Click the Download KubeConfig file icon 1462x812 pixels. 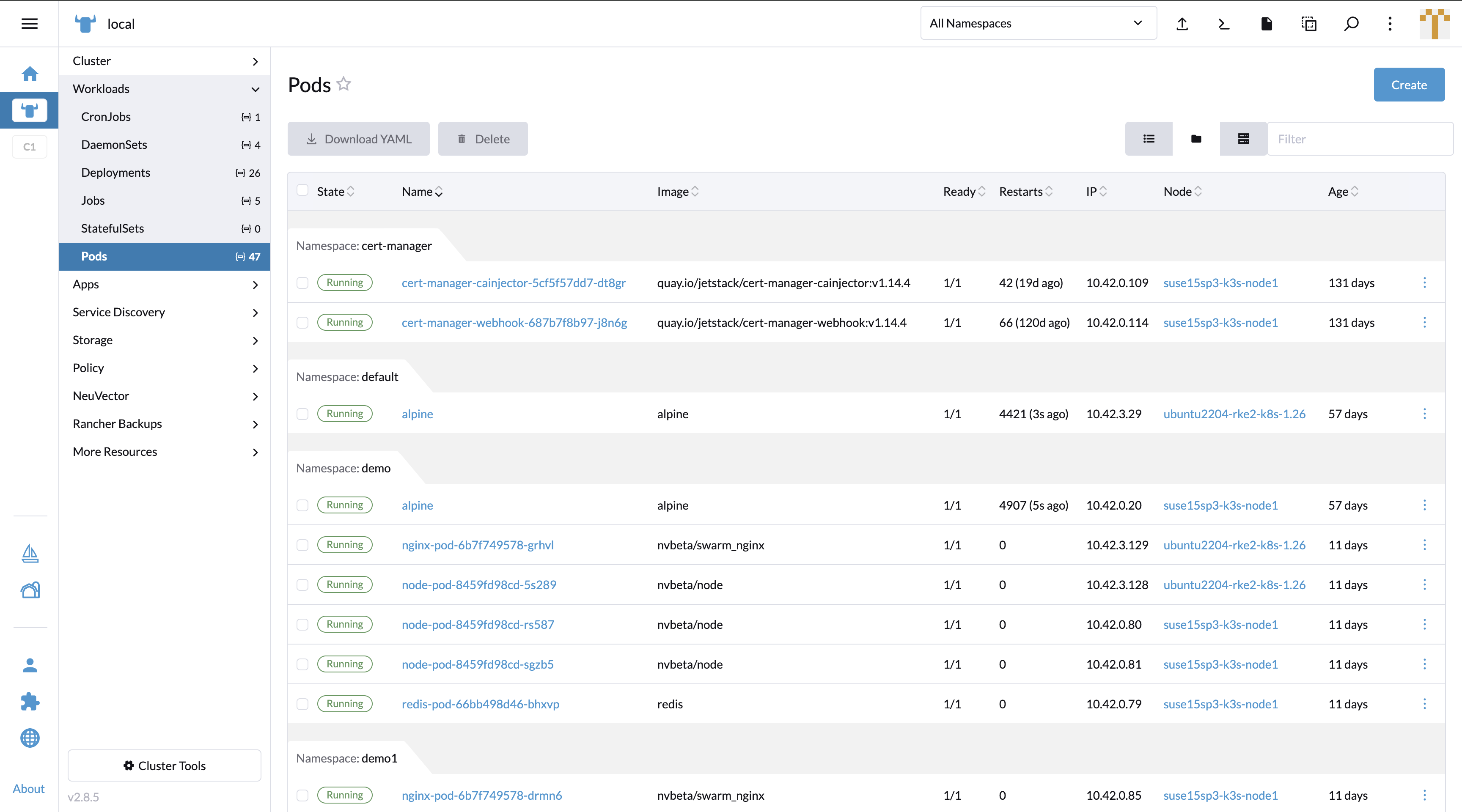coord(1266,24)
